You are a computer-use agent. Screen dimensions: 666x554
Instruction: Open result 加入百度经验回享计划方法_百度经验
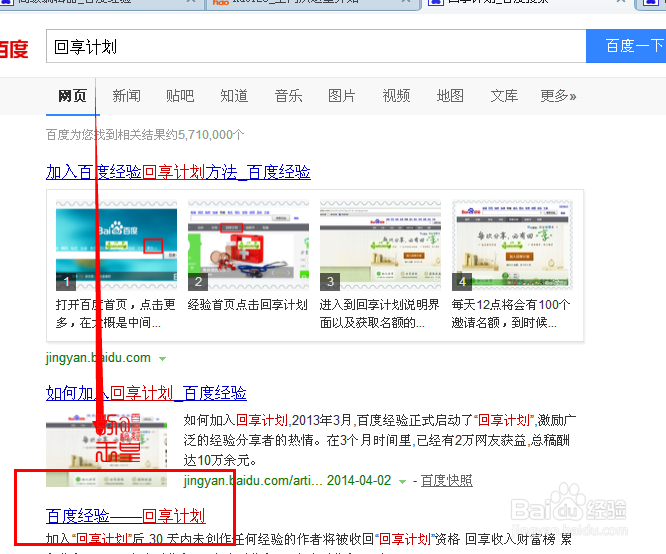pos(178,172)
